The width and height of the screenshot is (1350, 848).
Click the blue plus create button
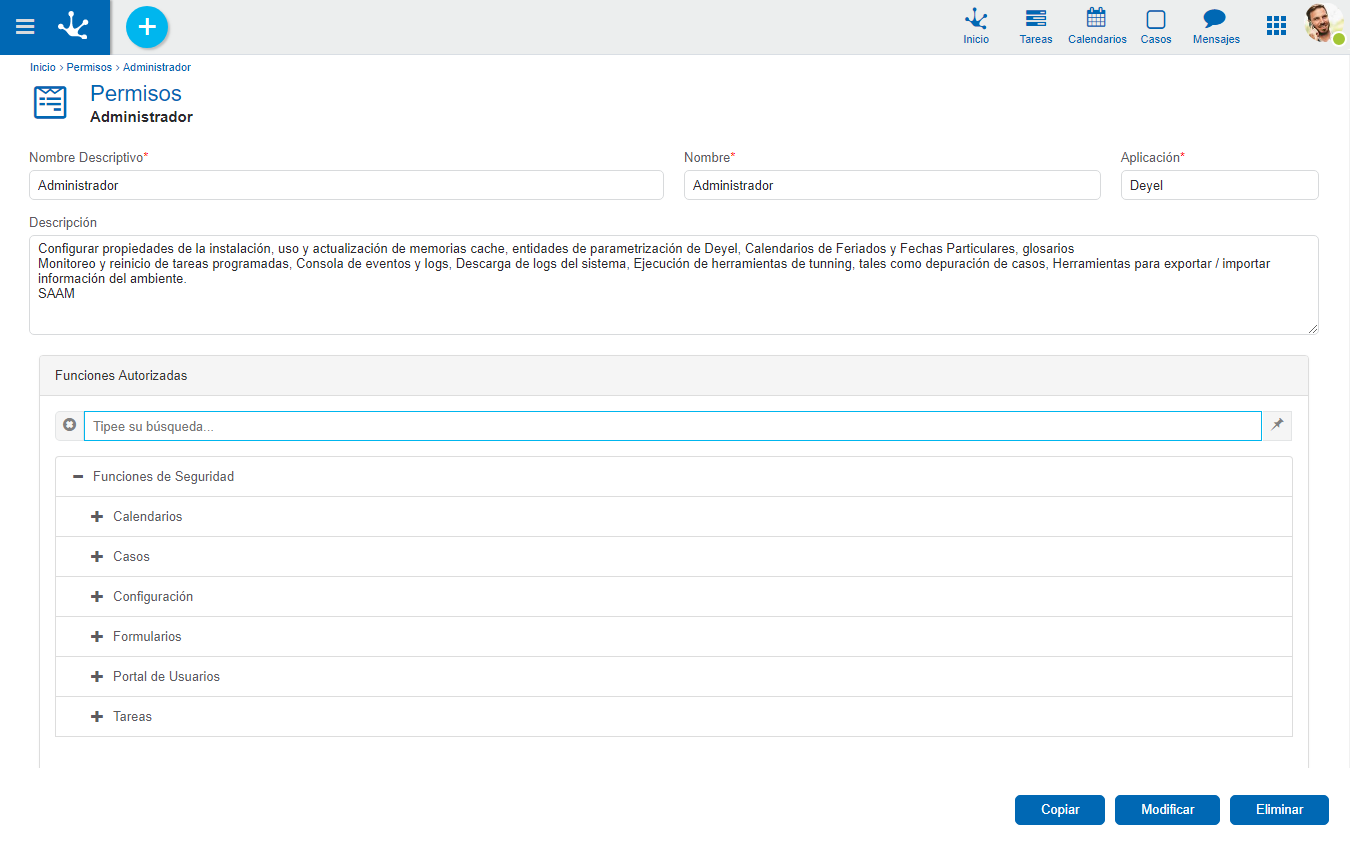pos(147,27)
